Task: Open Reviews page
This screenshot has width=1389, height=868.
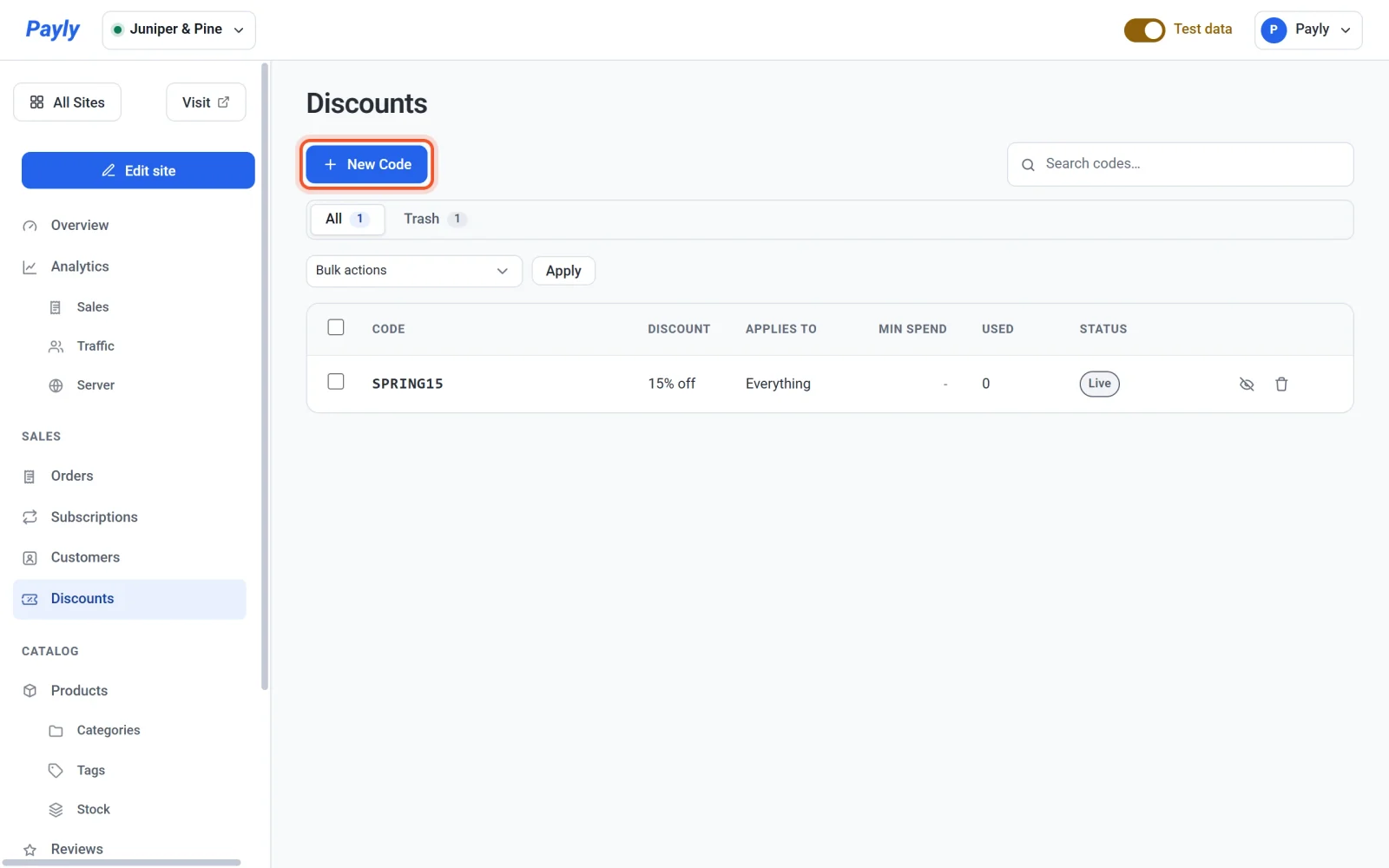Action: point(130,849)
